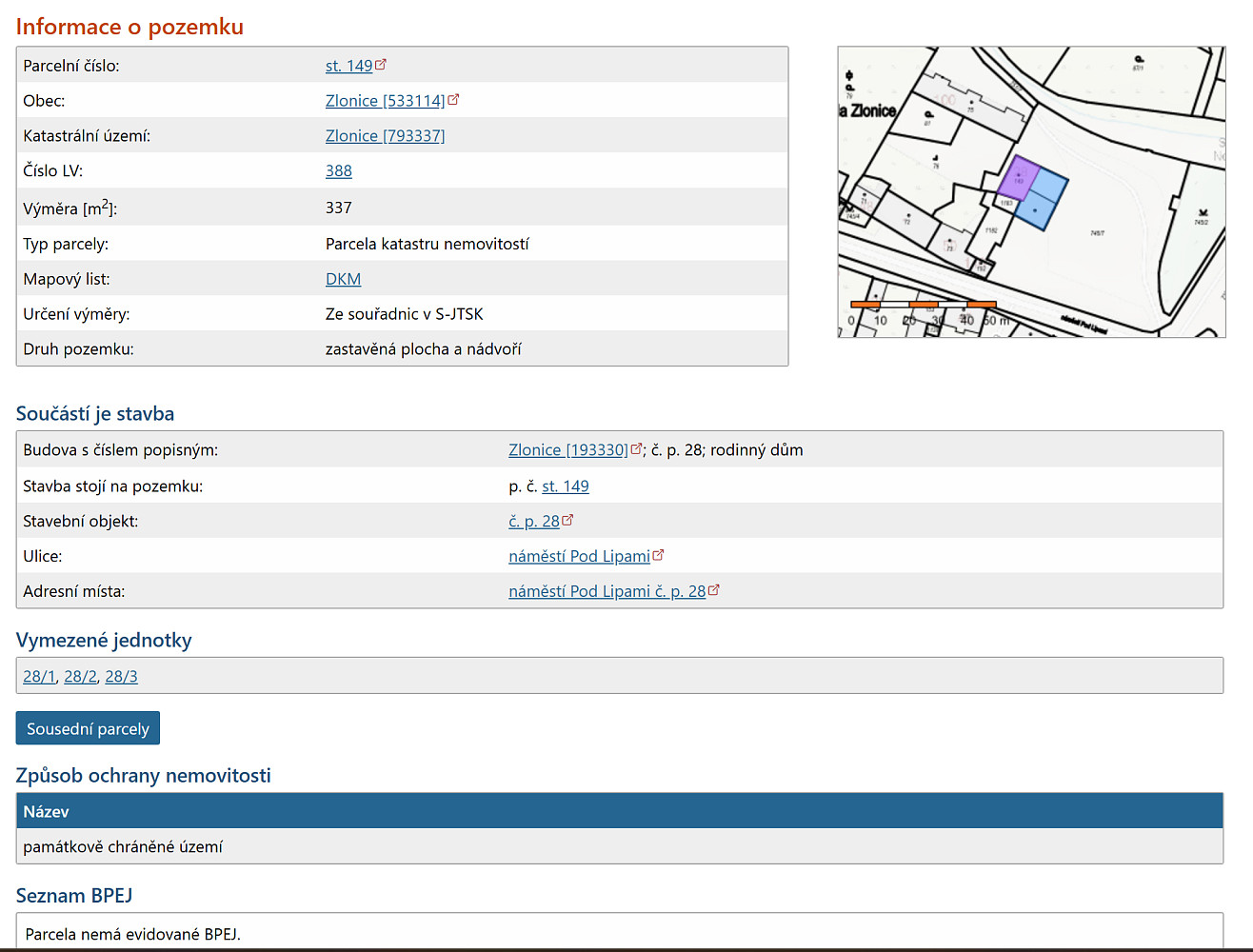Open the DKM map sheet link

[x=343, y=279]
